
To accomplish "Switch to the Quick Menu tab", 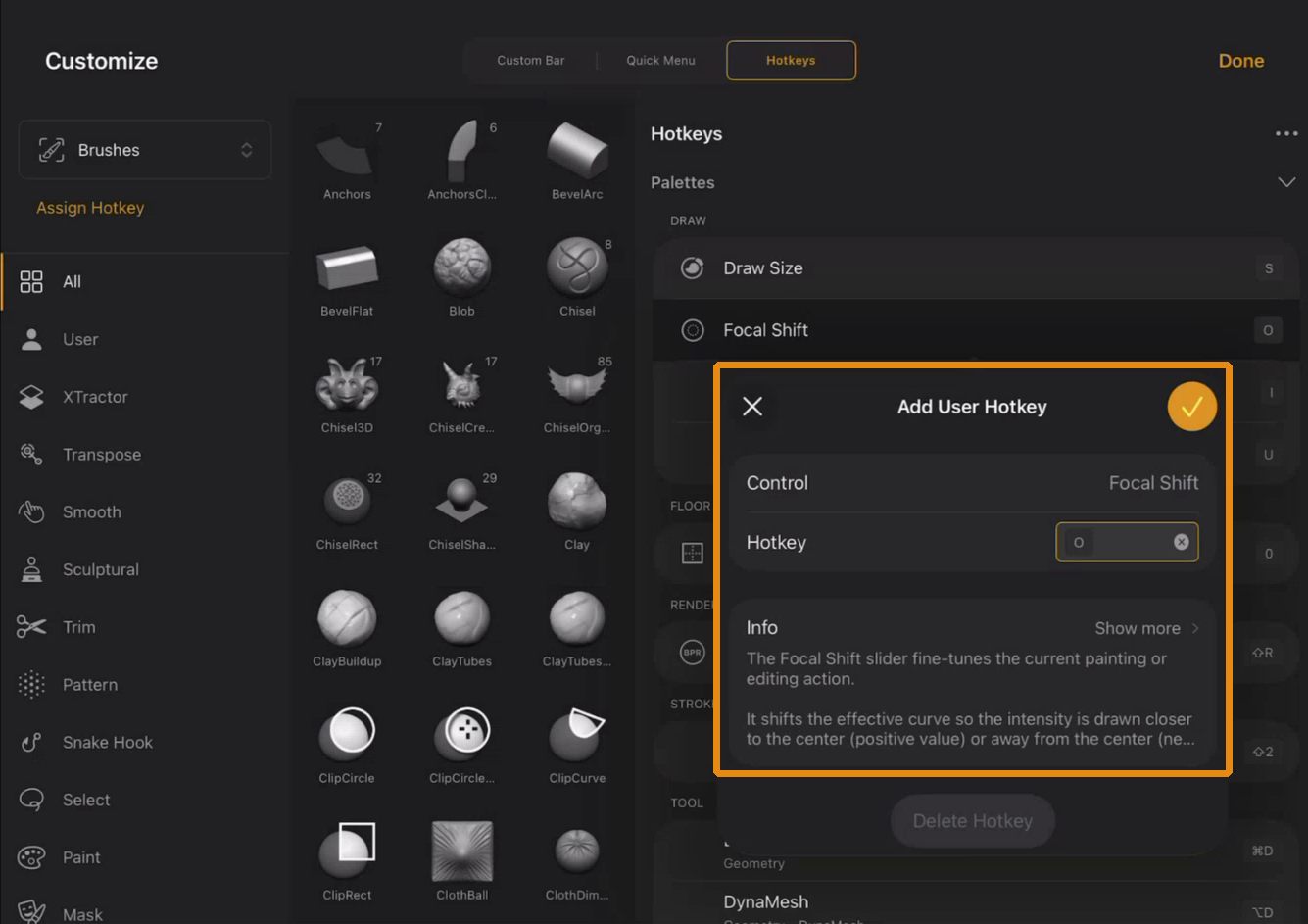I will tap(660, 60).
